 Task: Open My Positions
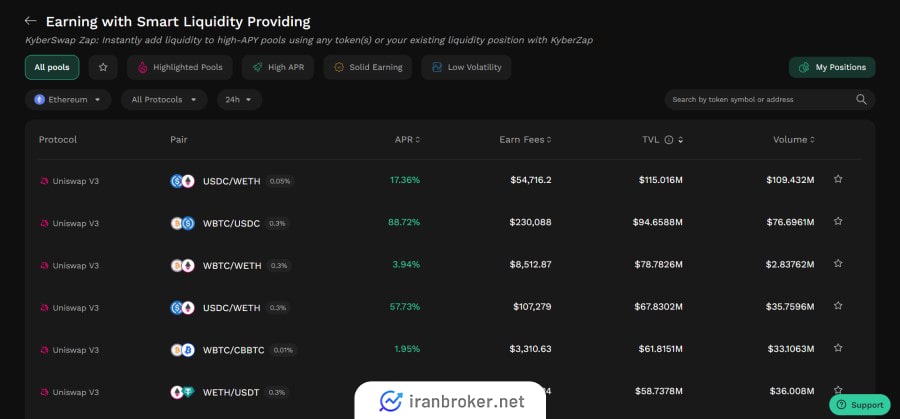pyautogui.click(x=832, y=67)
